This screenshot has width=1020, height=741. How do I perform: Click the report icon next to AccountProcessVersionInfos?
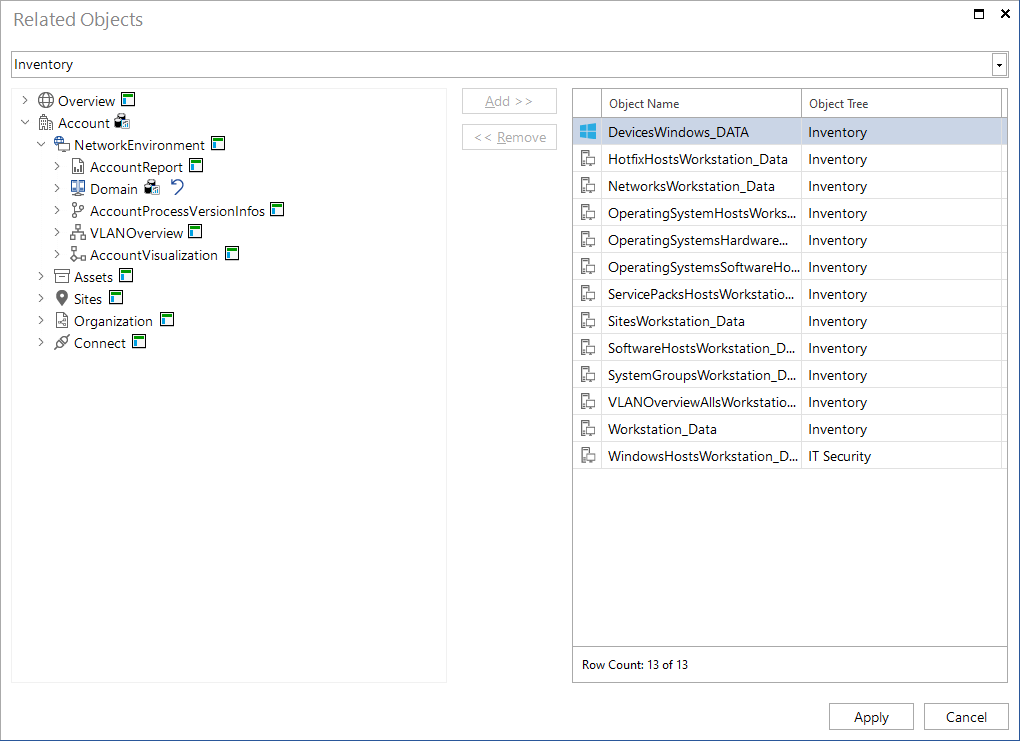[x=277, y=210]
